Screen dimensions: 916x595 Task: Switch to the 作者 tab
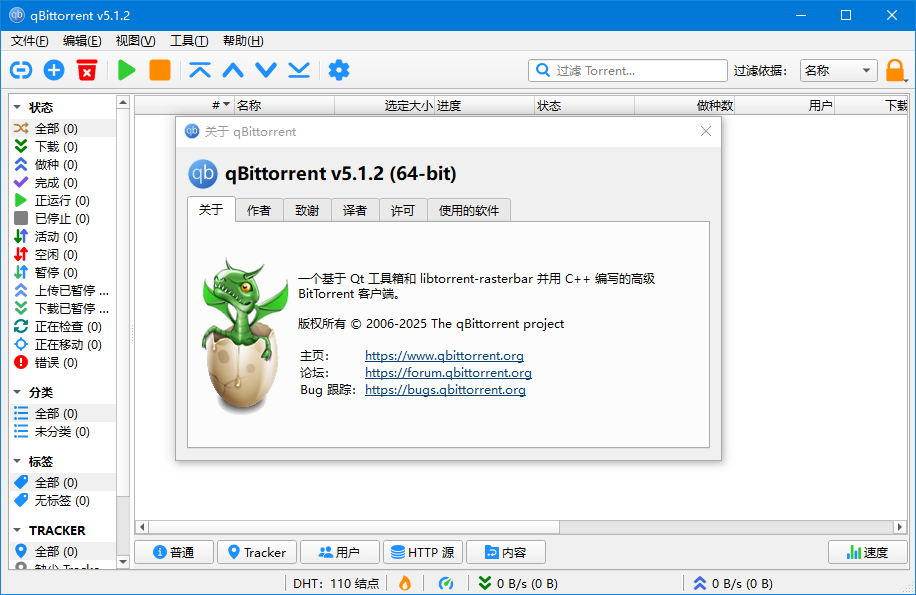(x=259, y=210)
